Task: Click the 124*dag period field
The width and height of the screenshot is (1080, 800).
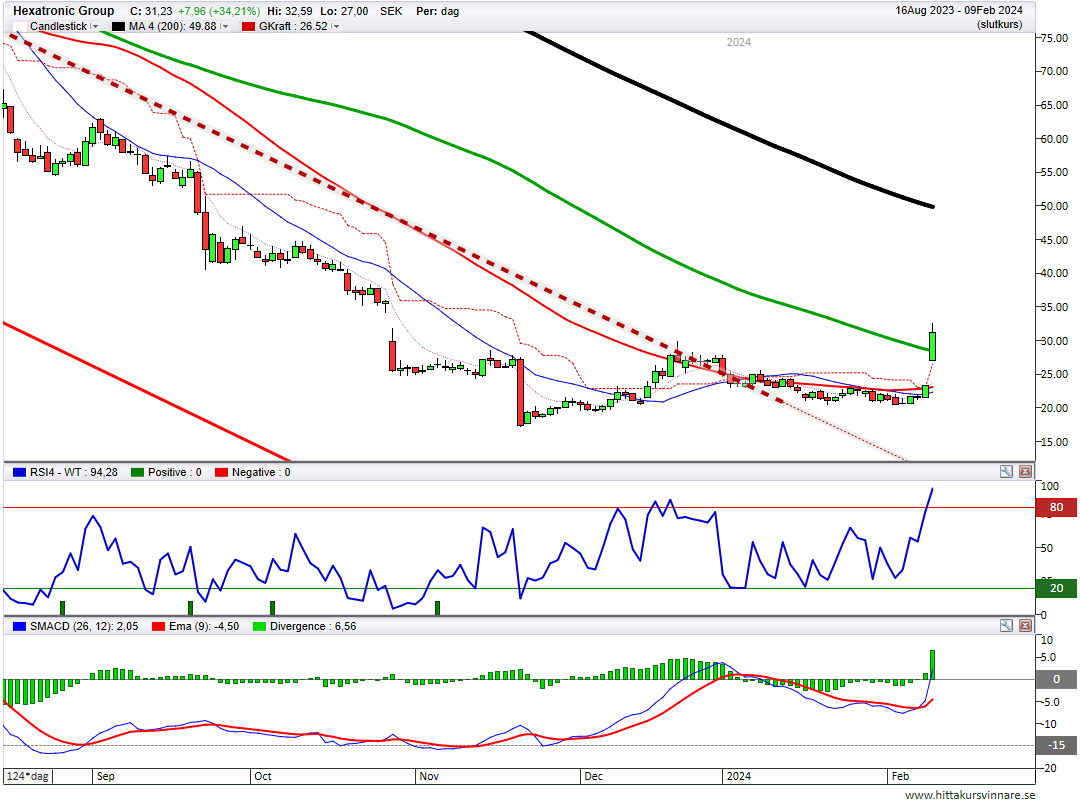Action: point(28,776)
